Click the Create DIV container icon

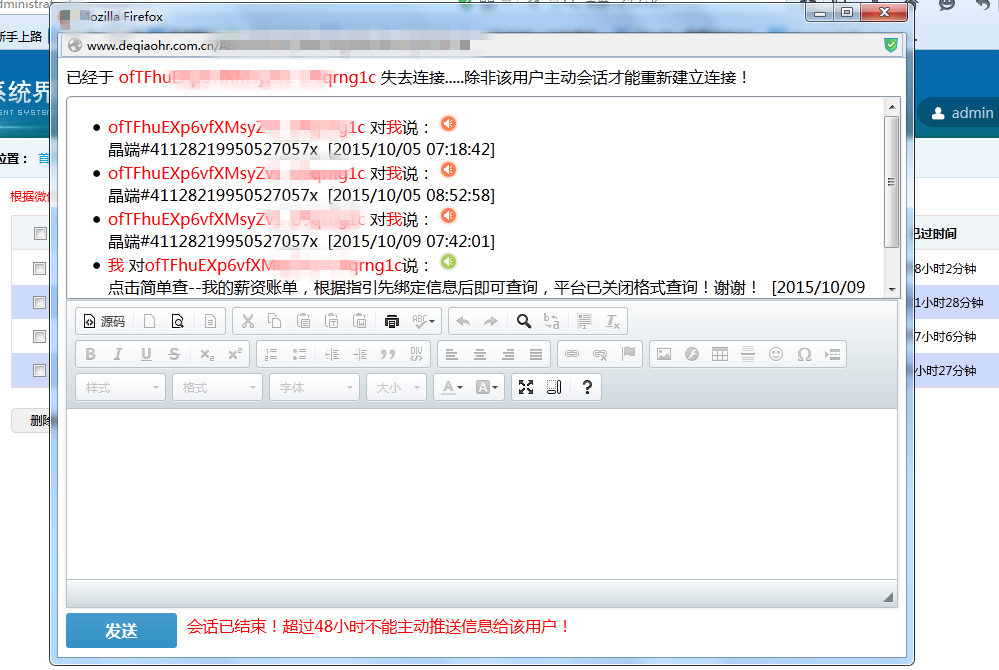pyautogui.click(x=416, y=355)
